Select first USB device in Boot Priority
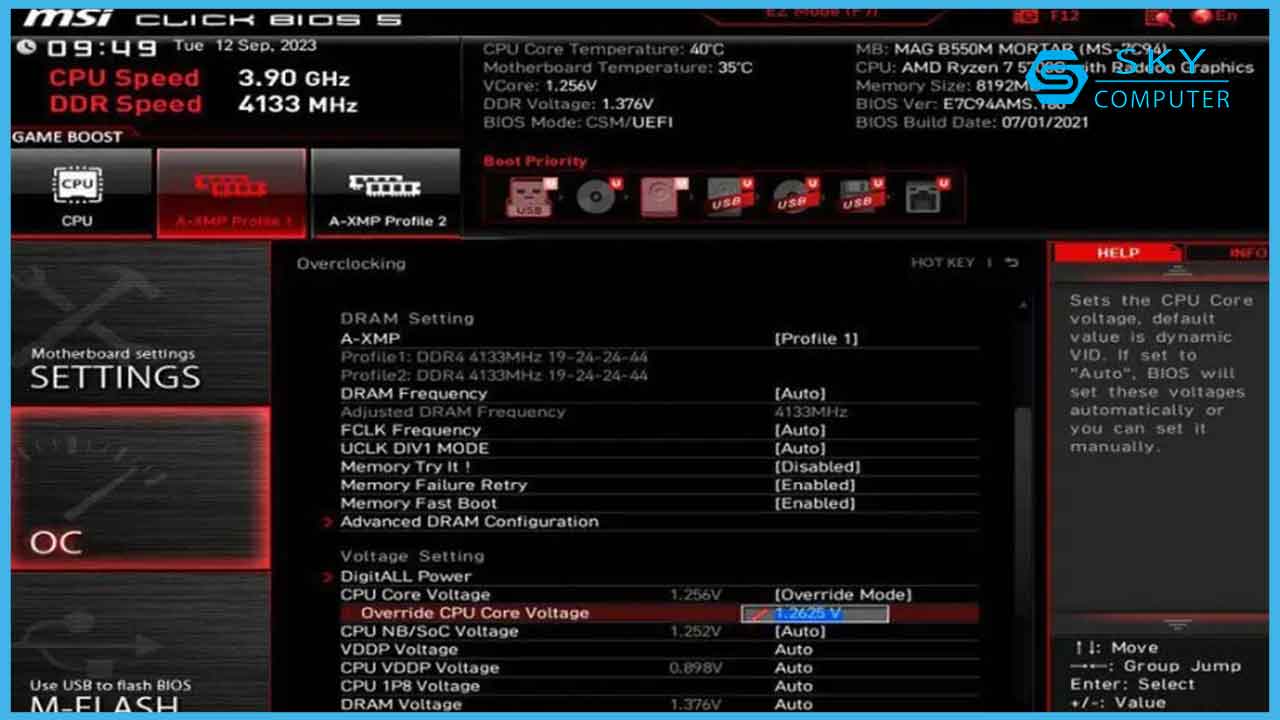This screenshot has width=1280, height=720. (529, 196)
